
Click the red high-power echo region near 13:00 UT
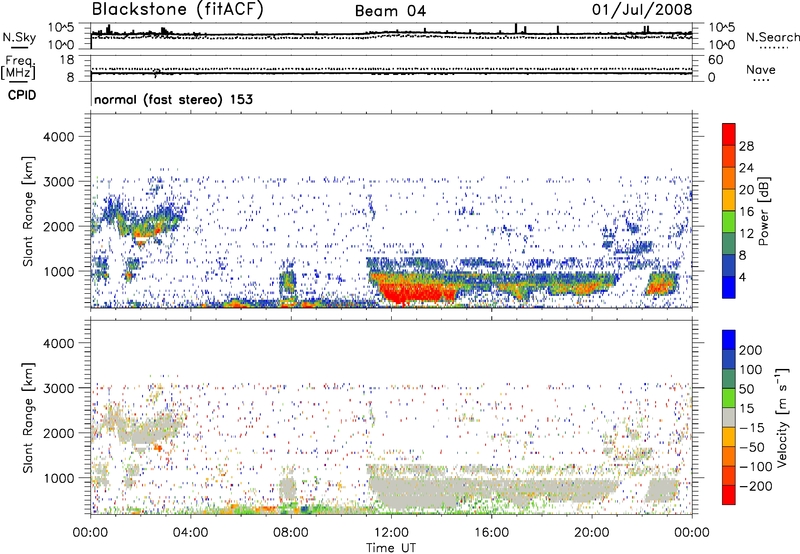click(x=417, y=293)
